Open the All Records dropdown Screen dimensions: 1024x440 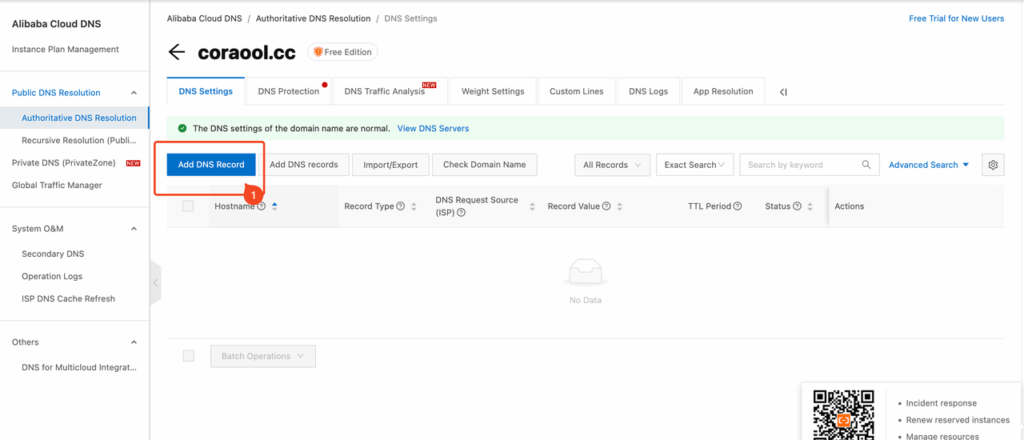612,165
